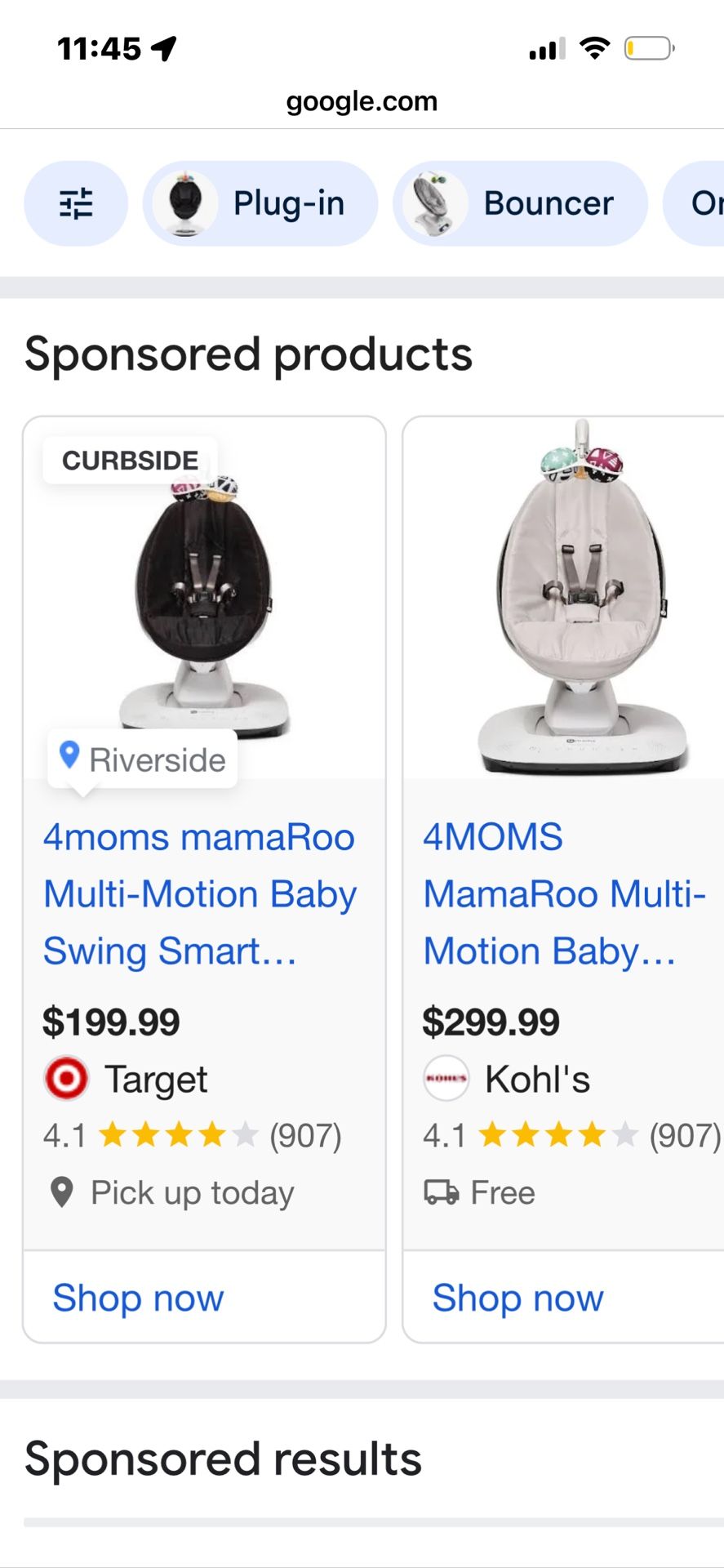Tap "Shop now" under the Target listing
The height and width of the screenshot is (1568, 724).
click(137, 1298)
